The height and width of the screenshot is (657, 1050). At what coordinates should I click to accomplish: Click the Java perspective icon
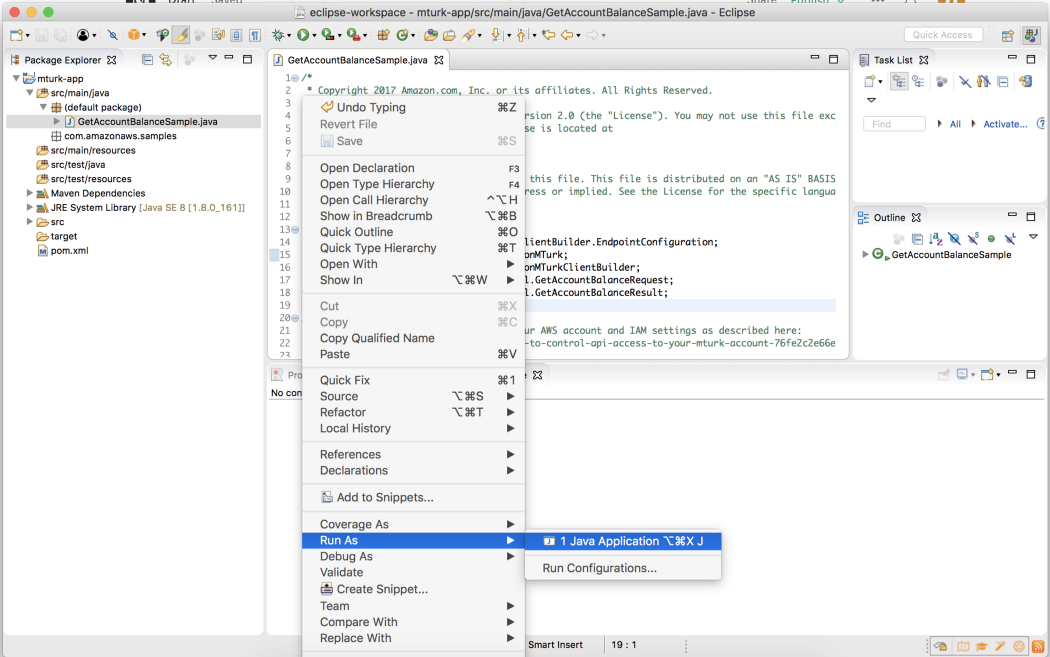(1031, 35)
